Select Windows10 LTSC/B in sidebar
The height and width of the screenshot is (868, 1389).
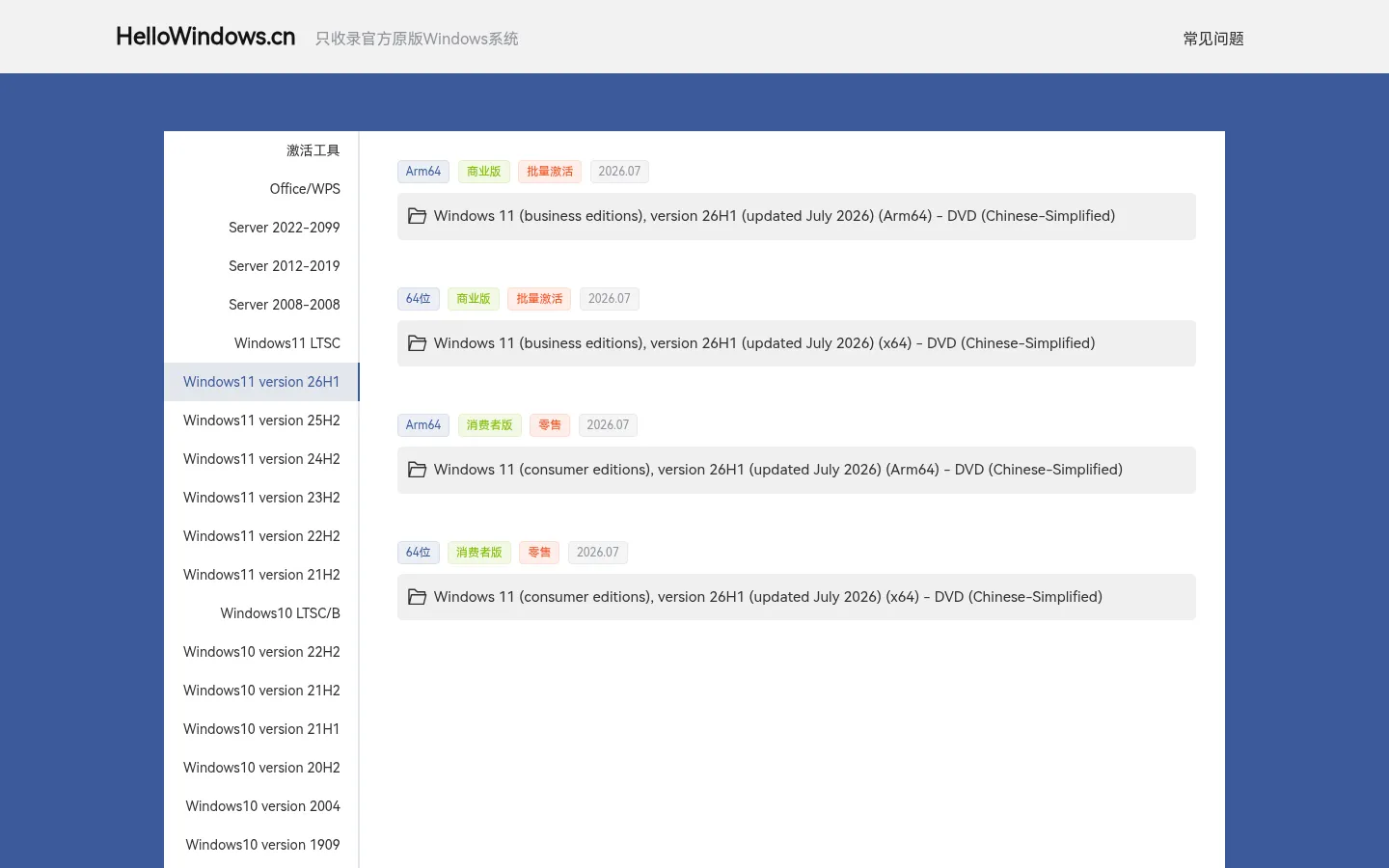pyautogui.click(x=280, y=613)
